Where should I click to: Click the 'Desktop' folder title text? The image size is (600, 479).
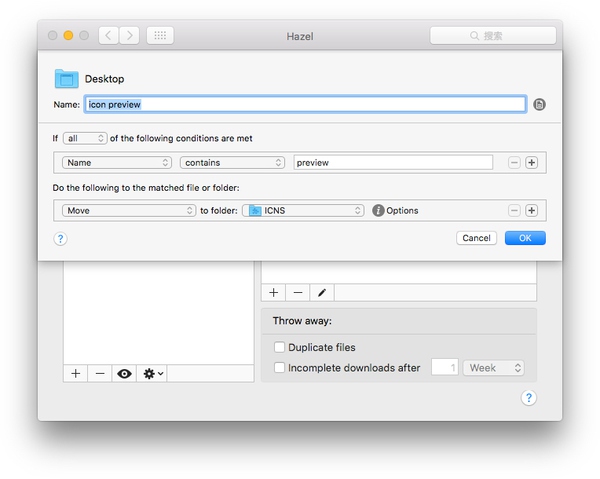point(104,79)
